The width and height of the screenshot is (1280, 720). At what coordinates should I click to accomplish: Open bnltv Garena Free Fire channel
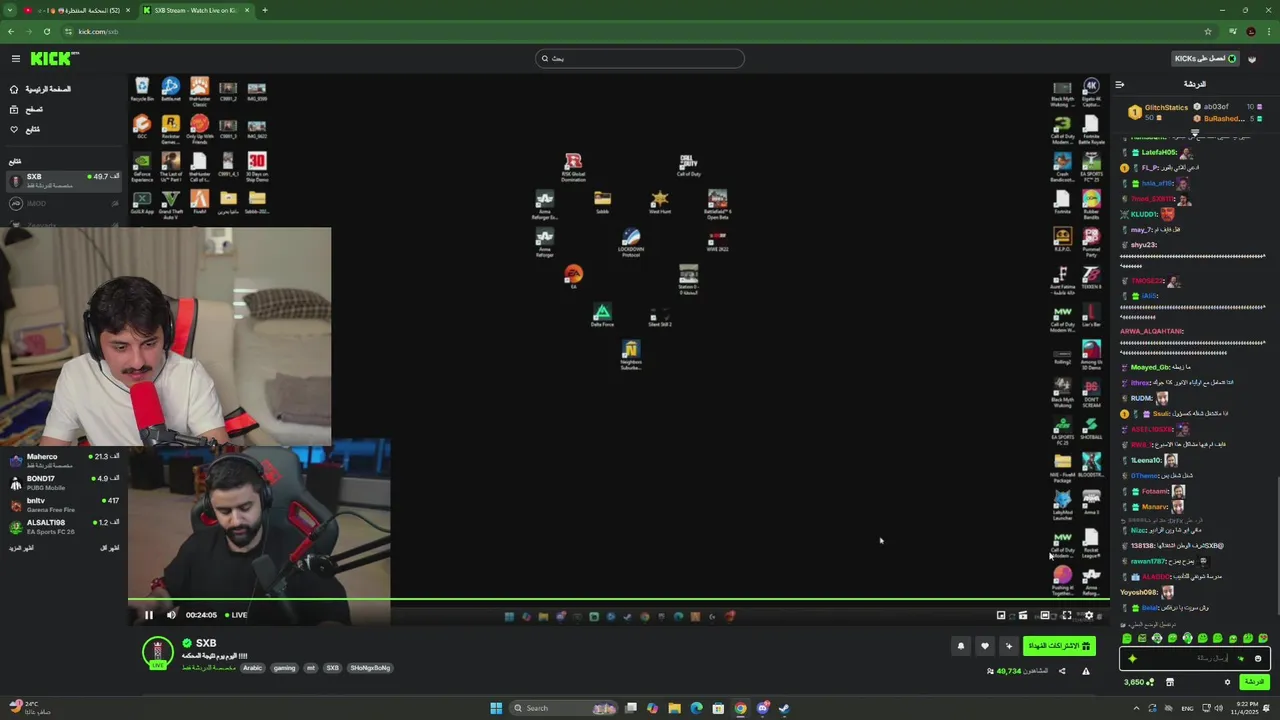coord(64,504)
